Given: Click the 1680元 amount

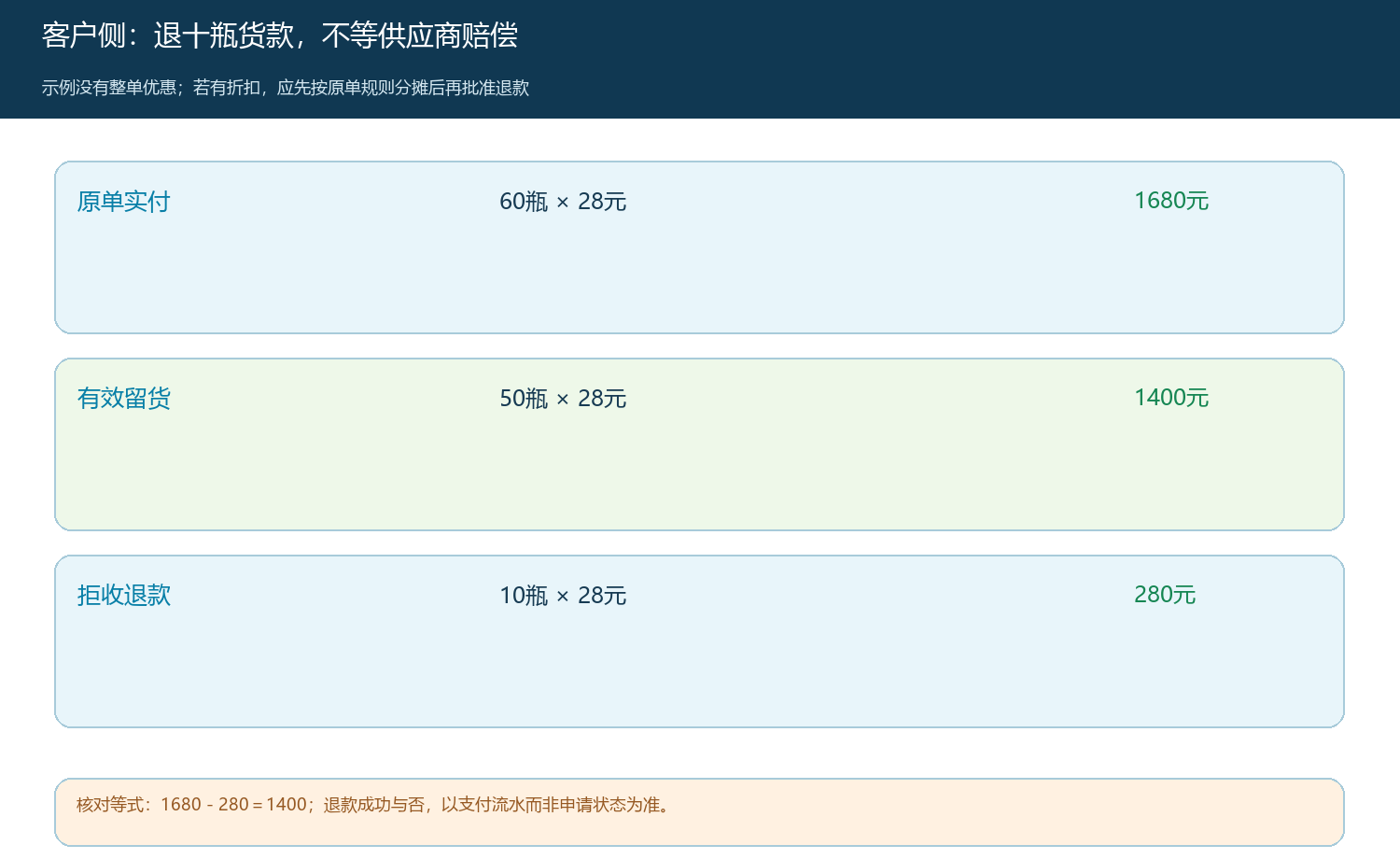Looking at the screenshot, I should [x=1171, y=201].
